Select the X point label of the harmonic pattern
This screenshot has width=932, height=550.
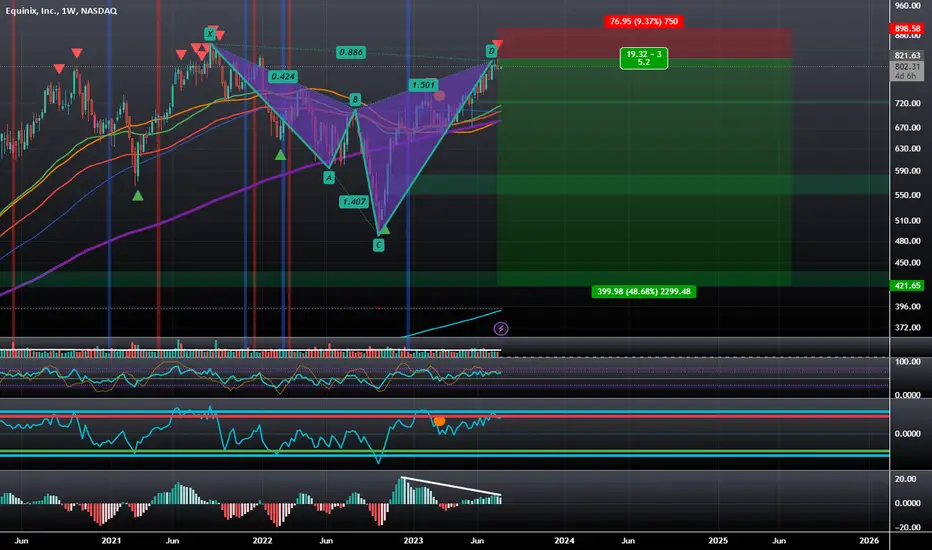coord(210,34)
